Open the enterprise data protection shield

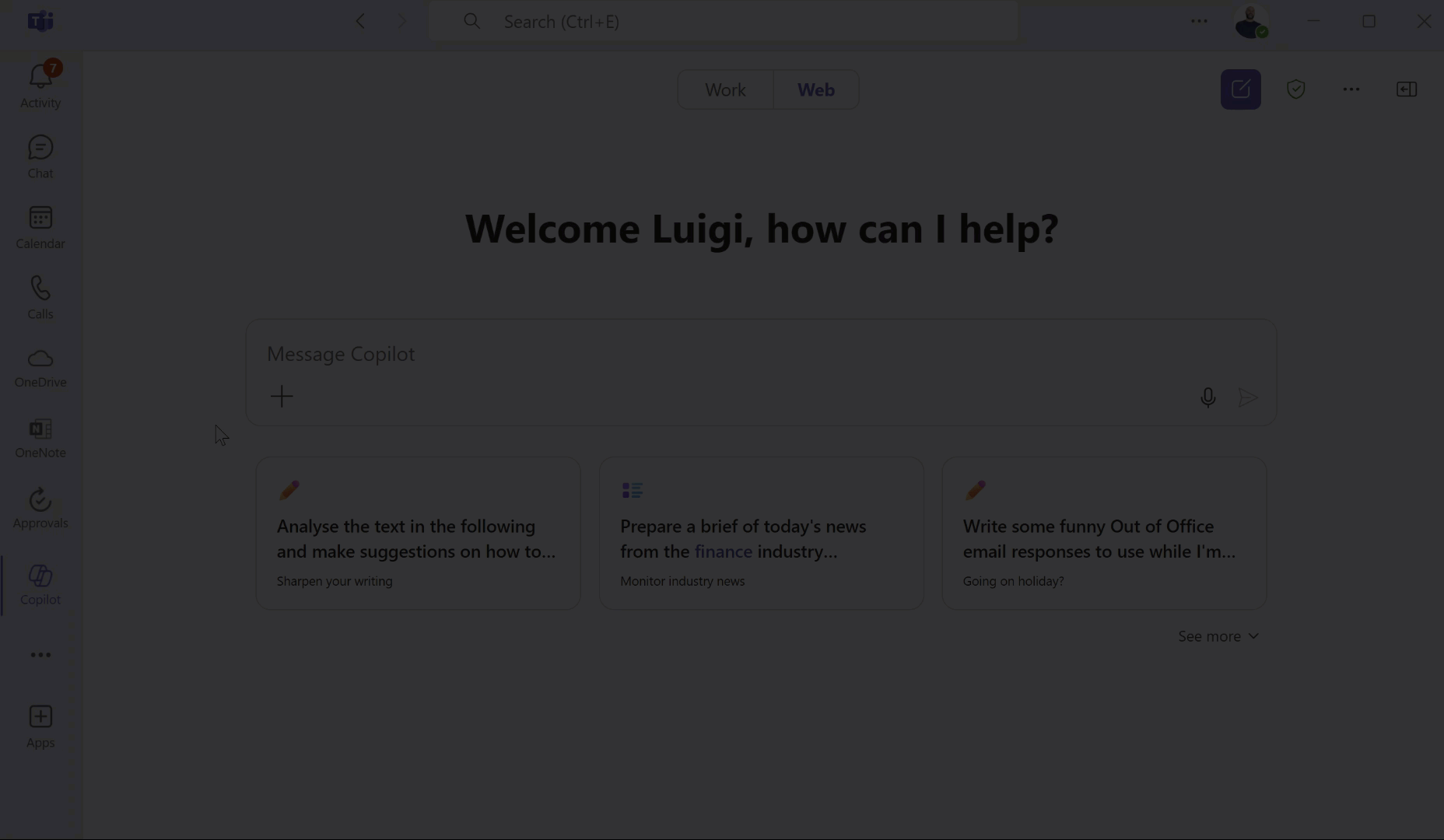coord(1296,89)
